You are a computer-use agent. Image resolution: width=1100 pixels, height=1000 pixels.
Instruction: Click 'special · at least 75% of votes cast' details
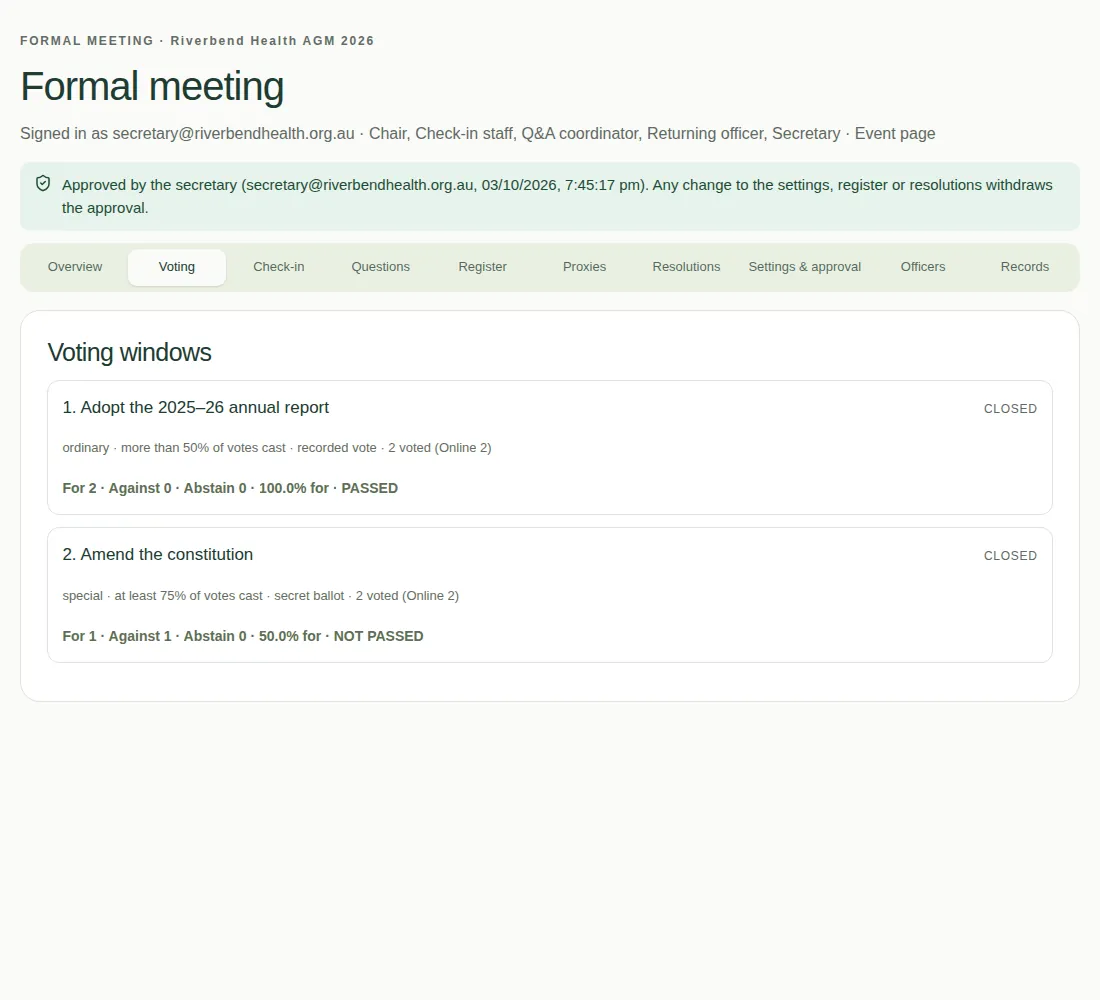(260, 596)
